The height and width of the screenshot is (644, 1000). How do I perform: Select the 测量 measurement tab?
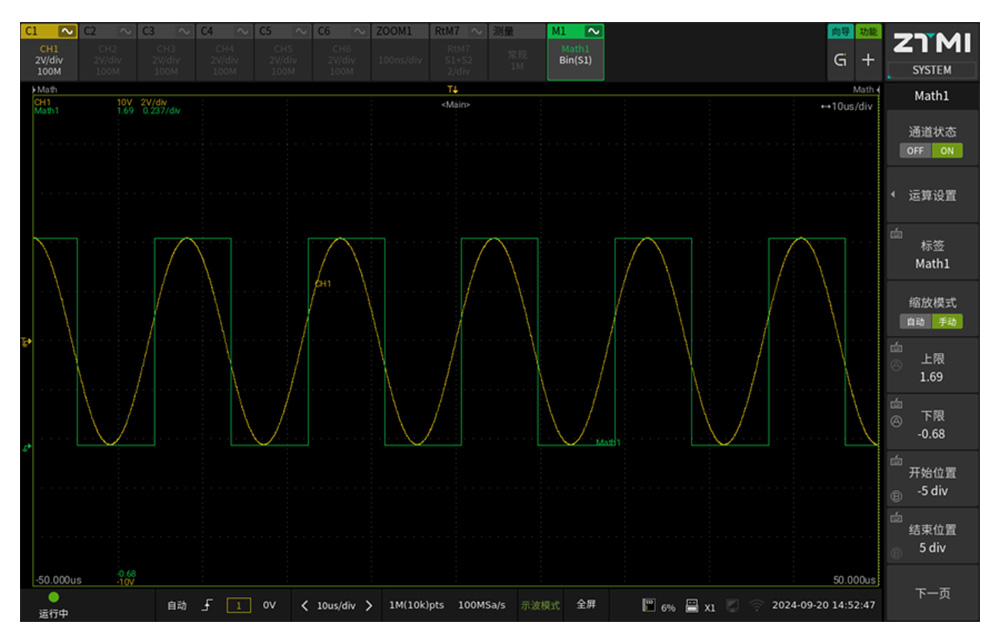tap(517, 31)
